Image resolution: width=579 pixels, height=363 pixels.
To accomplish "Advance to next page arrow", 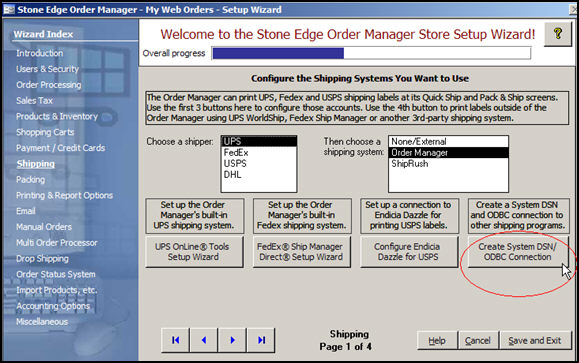I will pyautogui.click(x=232, y=340).
